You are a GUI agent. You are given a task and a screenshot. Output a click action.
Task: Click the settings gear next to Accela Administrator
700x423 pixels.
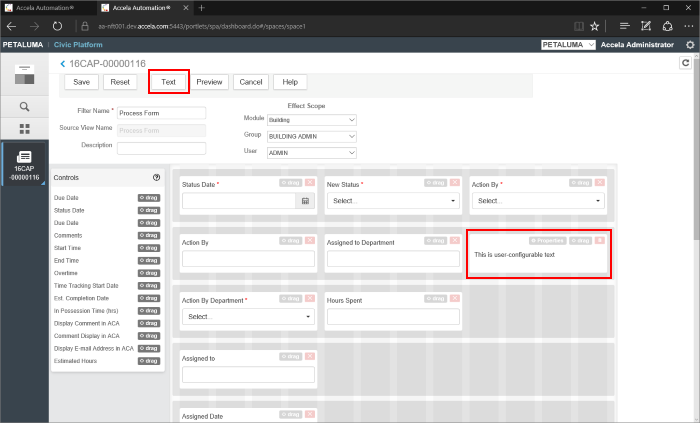tap(689, 45)
